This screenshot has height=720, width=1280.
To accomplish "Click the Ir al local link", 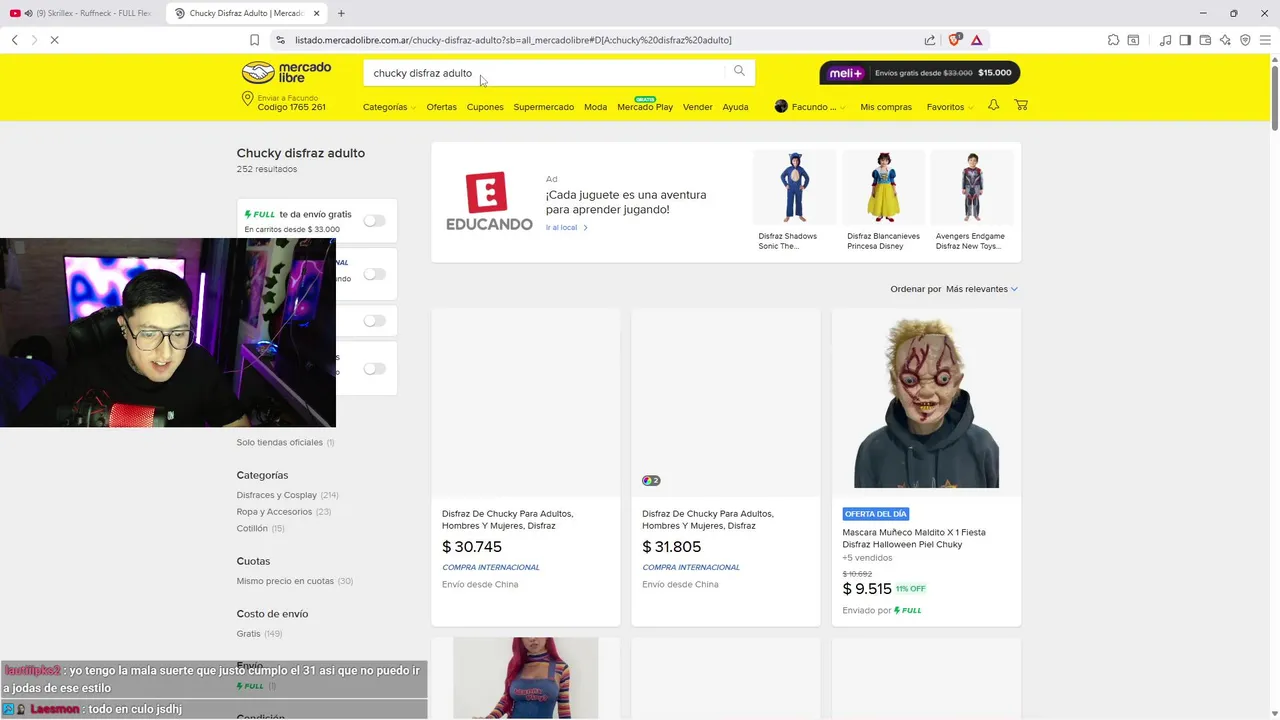I will (x=566, y=228).
